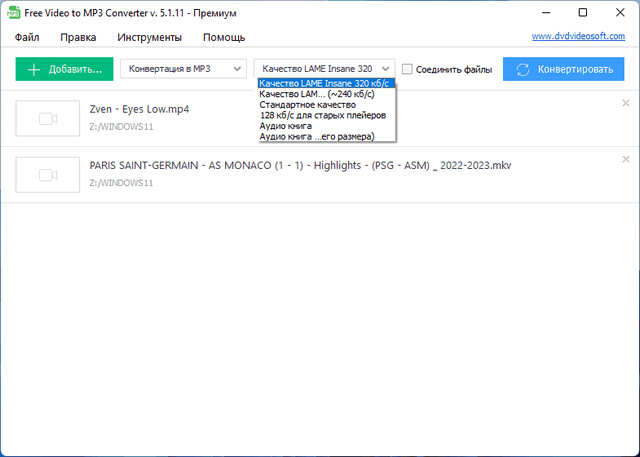The width and height of the screenshot is (640, 457).
Task: Remove the PARIS SAINT-GERMAIN file with its X icon
Action: click(x=626, y=159)
